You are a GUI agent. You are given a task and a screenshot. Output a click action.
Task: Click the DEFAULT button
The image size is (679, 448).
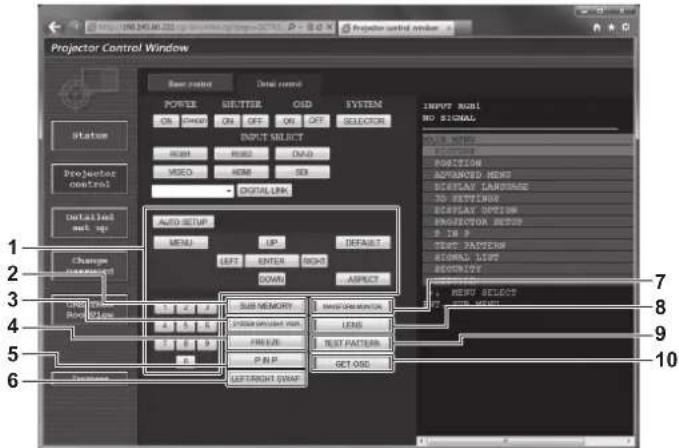(x=363, y=242)
